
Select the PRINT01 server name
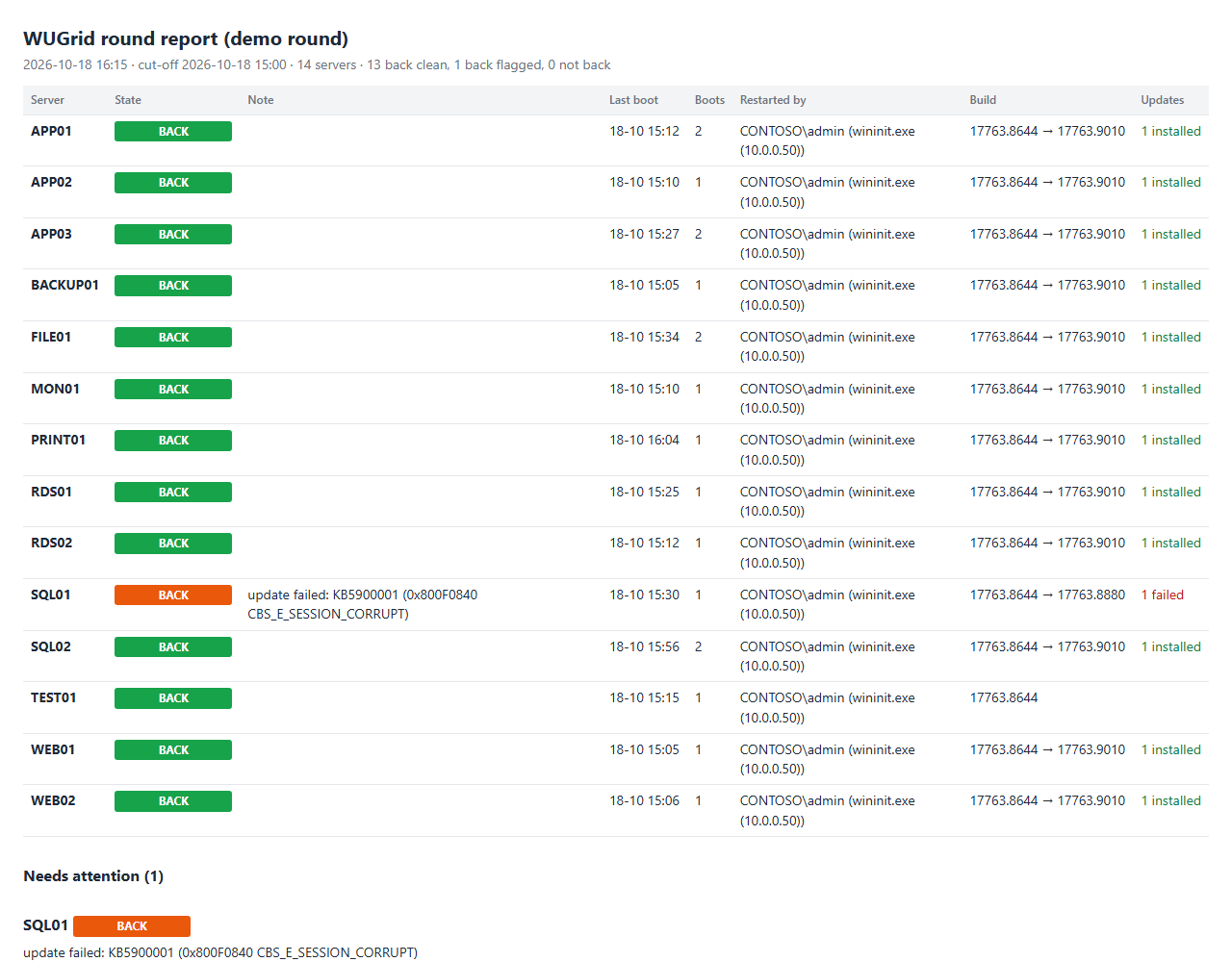tap(58, 440)
